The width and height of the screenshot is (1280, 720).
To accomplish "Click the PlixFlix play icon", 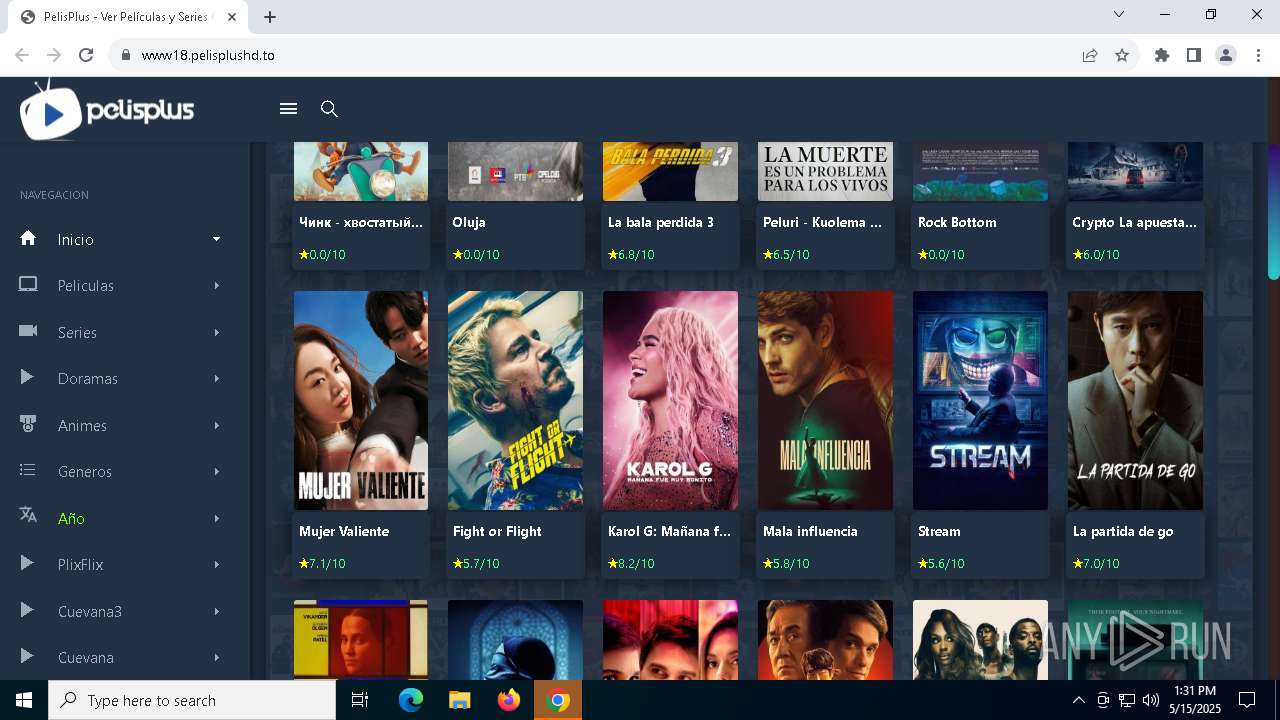I will point(28,564).
